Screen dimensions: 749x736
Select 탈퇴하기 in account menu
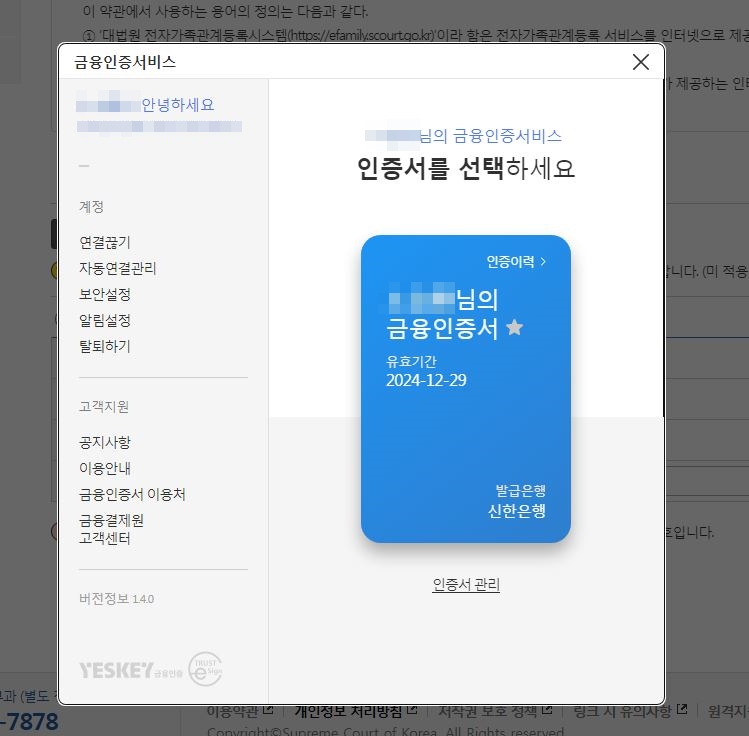tap(105, 346)
